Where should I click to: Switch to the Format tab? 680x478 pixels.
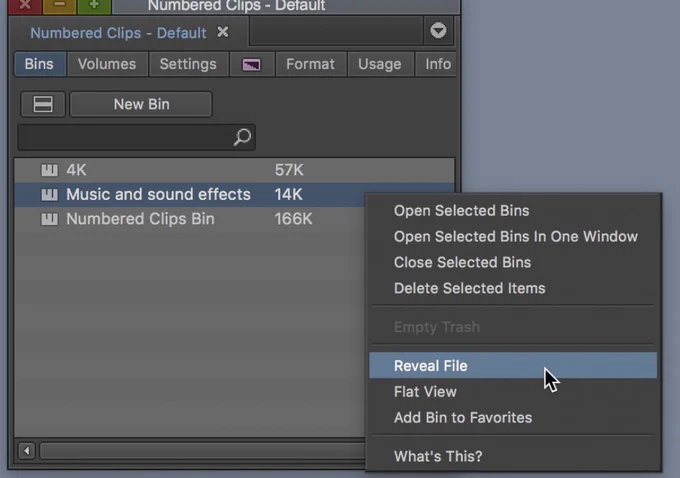tap(311, 64)
